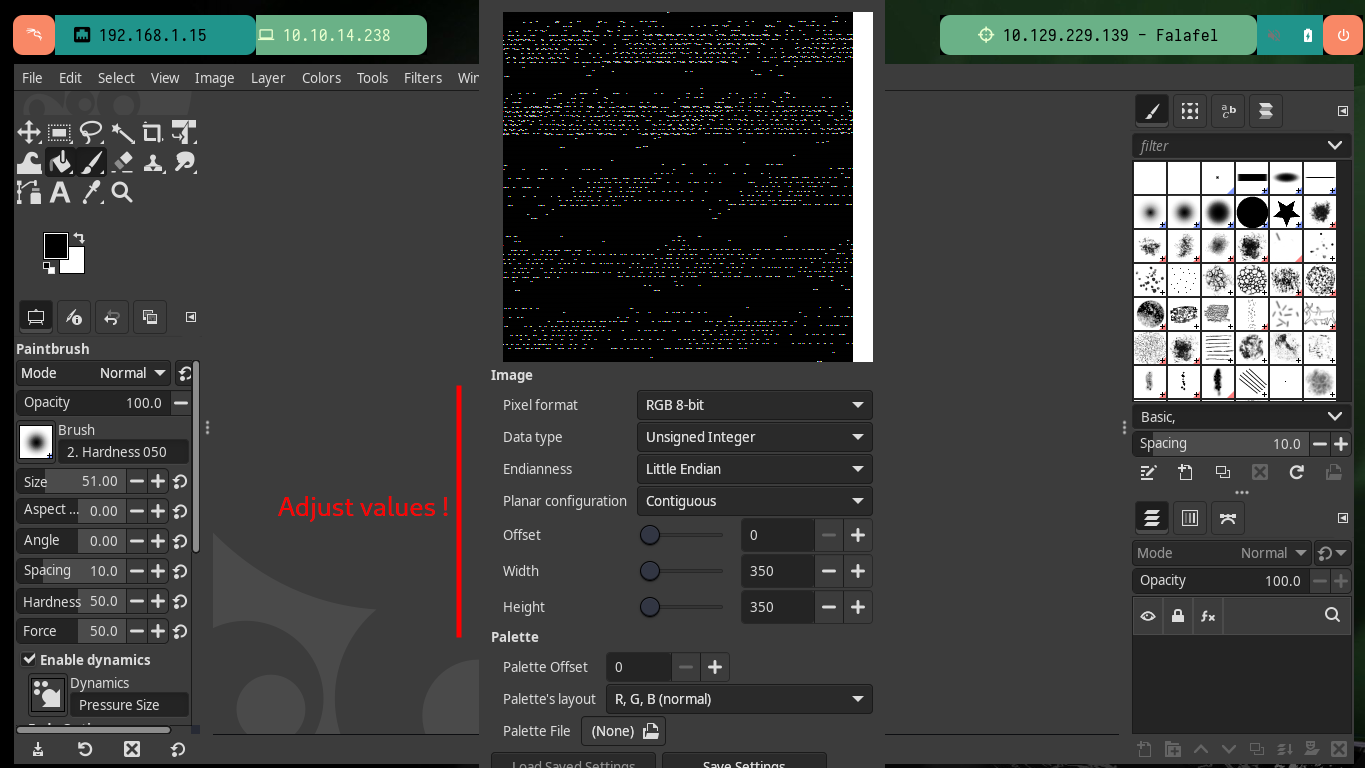Click the layer search magnifier icon

point(1332,616)
